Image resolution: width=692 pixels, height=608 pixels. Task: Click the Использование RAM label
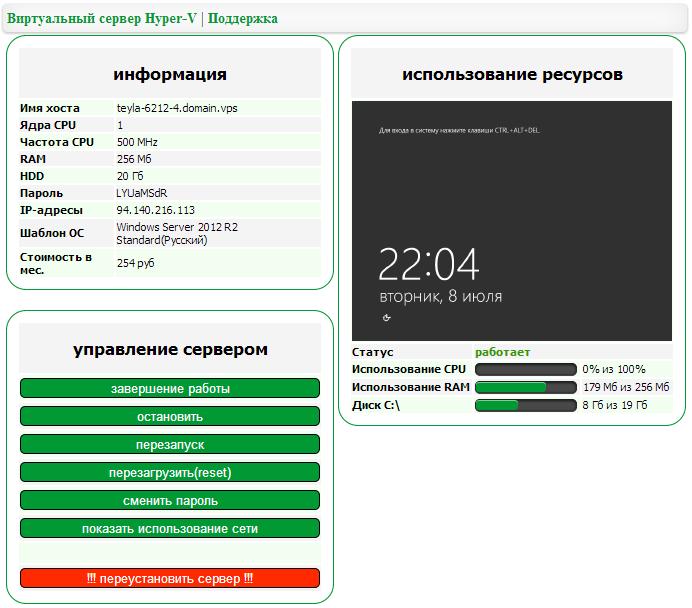410,387
